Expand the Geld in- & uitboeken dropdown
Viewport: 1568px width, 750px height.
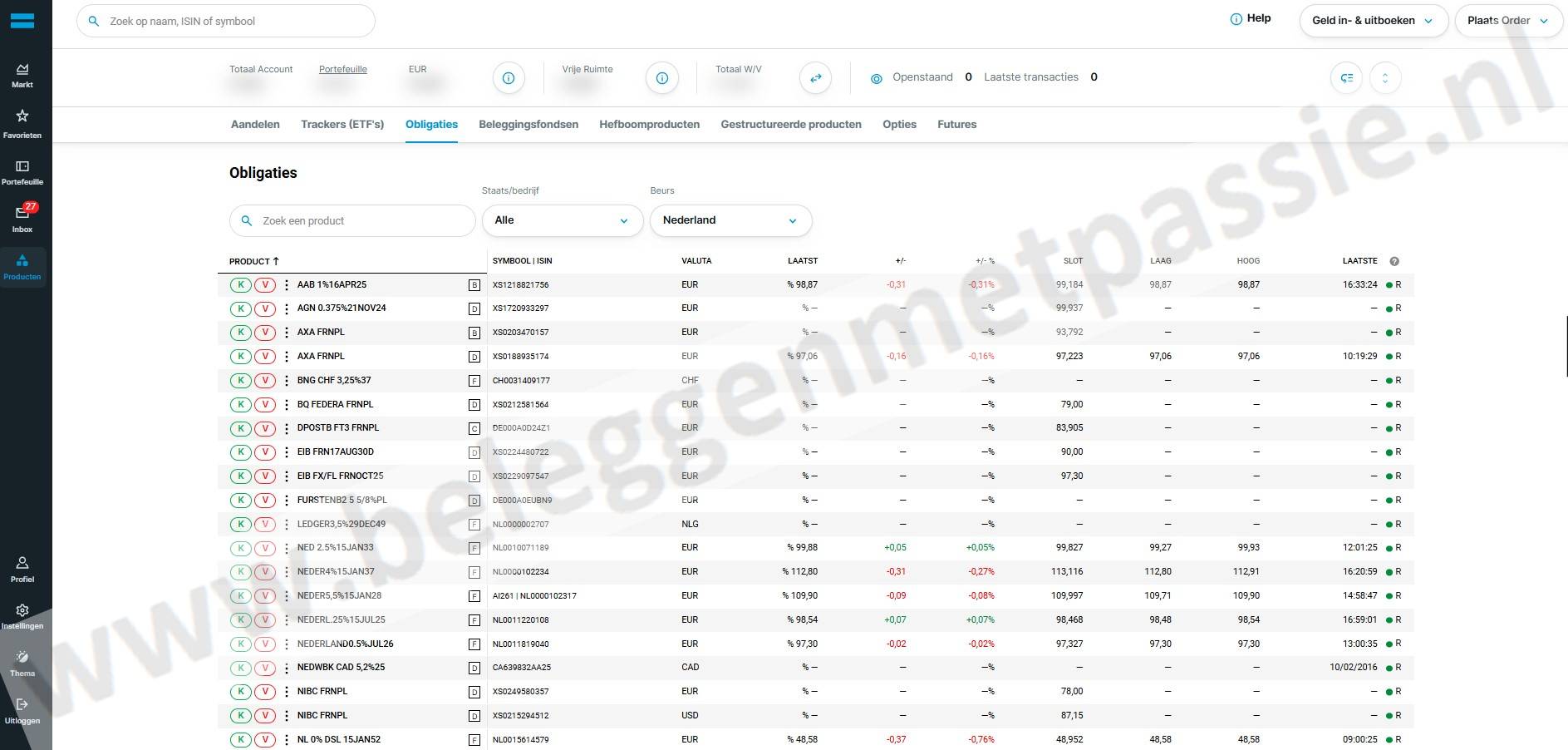click(x=1373, y=21)
